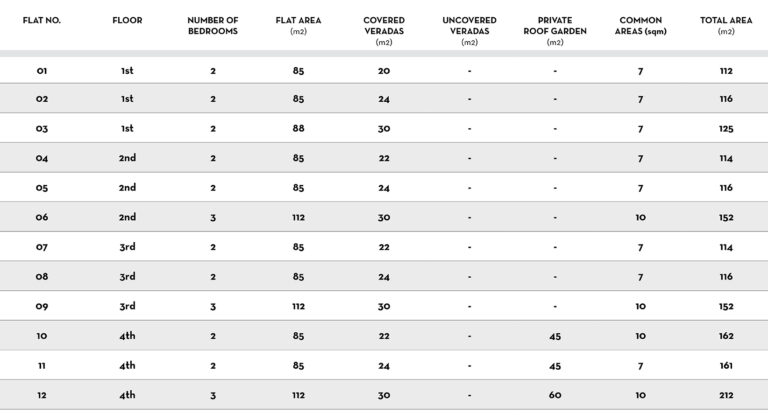Click the total area value 162
This screenshot has width=768, height=420.
[726, 336]
